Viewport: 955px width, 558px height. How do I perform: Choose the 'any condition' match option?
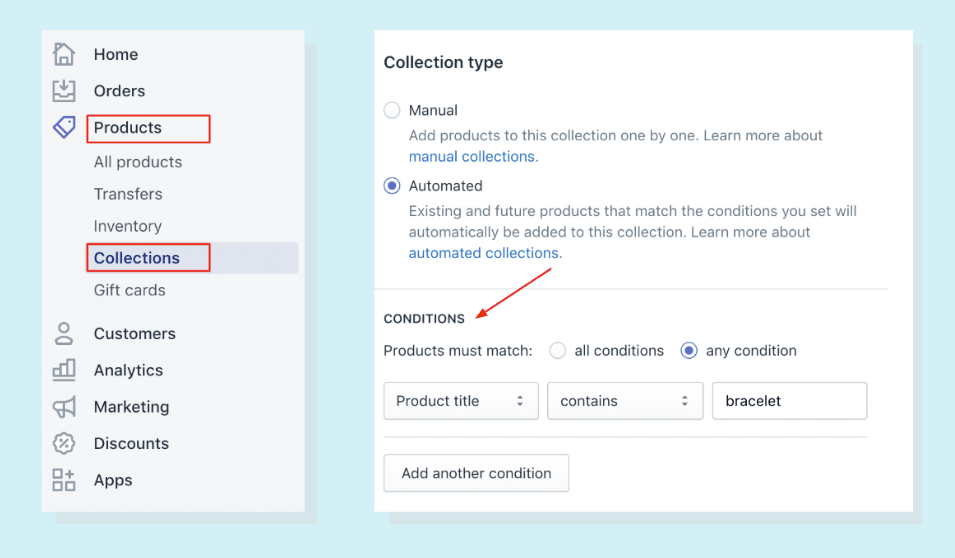(689, 351)
